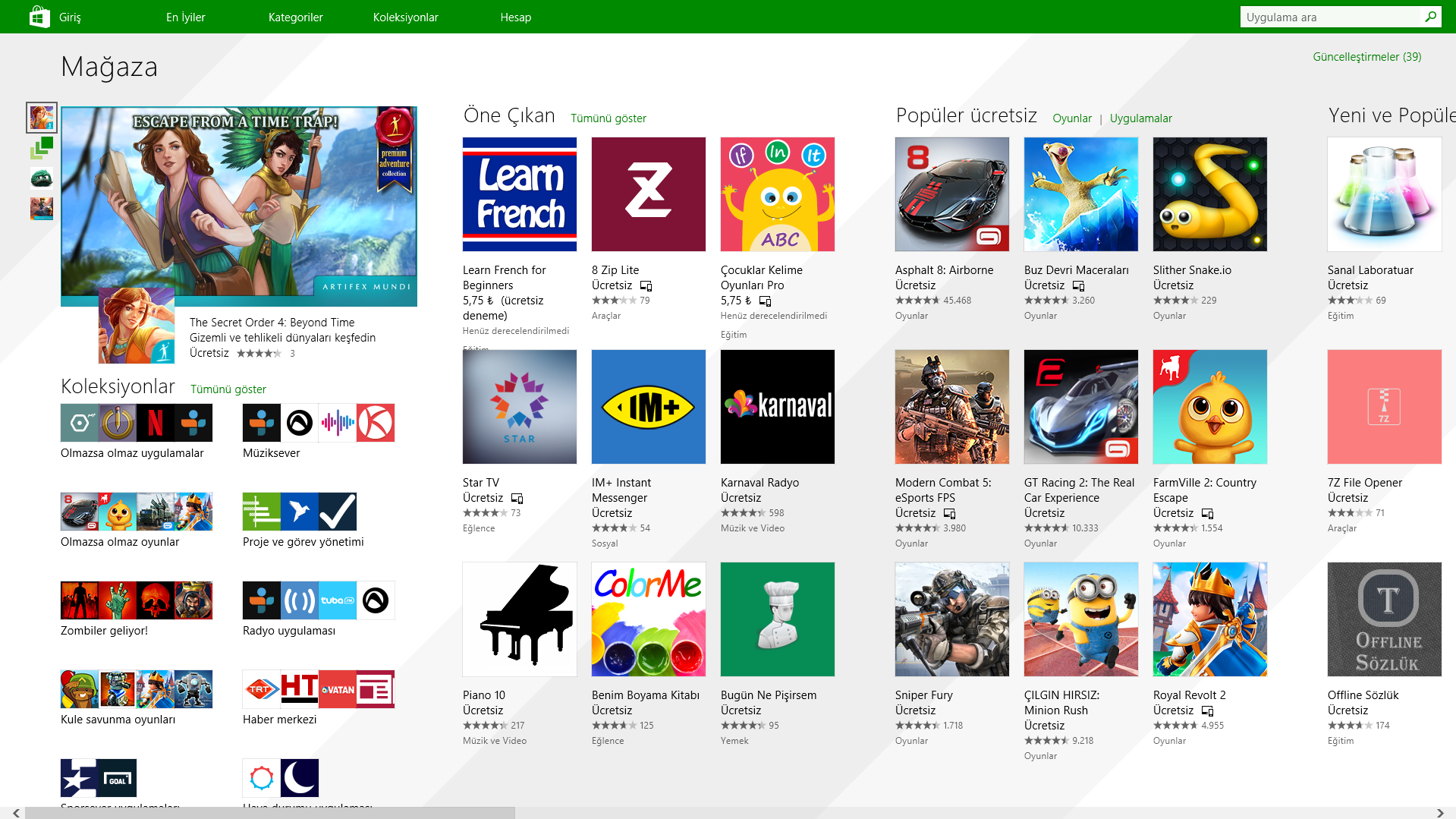Open the Bugün Ne Pişirsem chef icon

778,619
